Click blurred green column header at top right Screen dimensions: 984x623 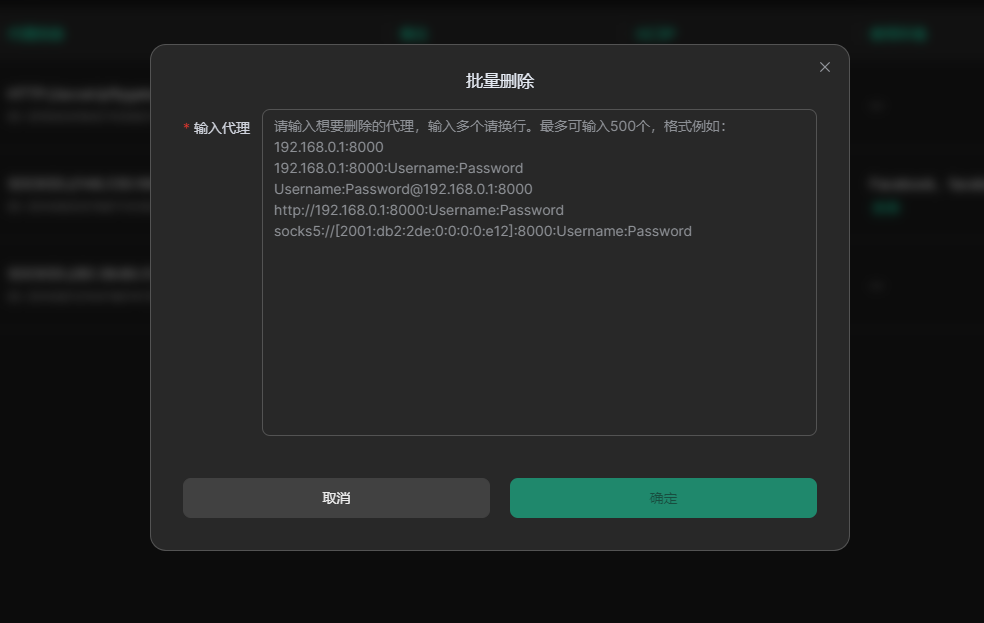[x=897, y=34]
